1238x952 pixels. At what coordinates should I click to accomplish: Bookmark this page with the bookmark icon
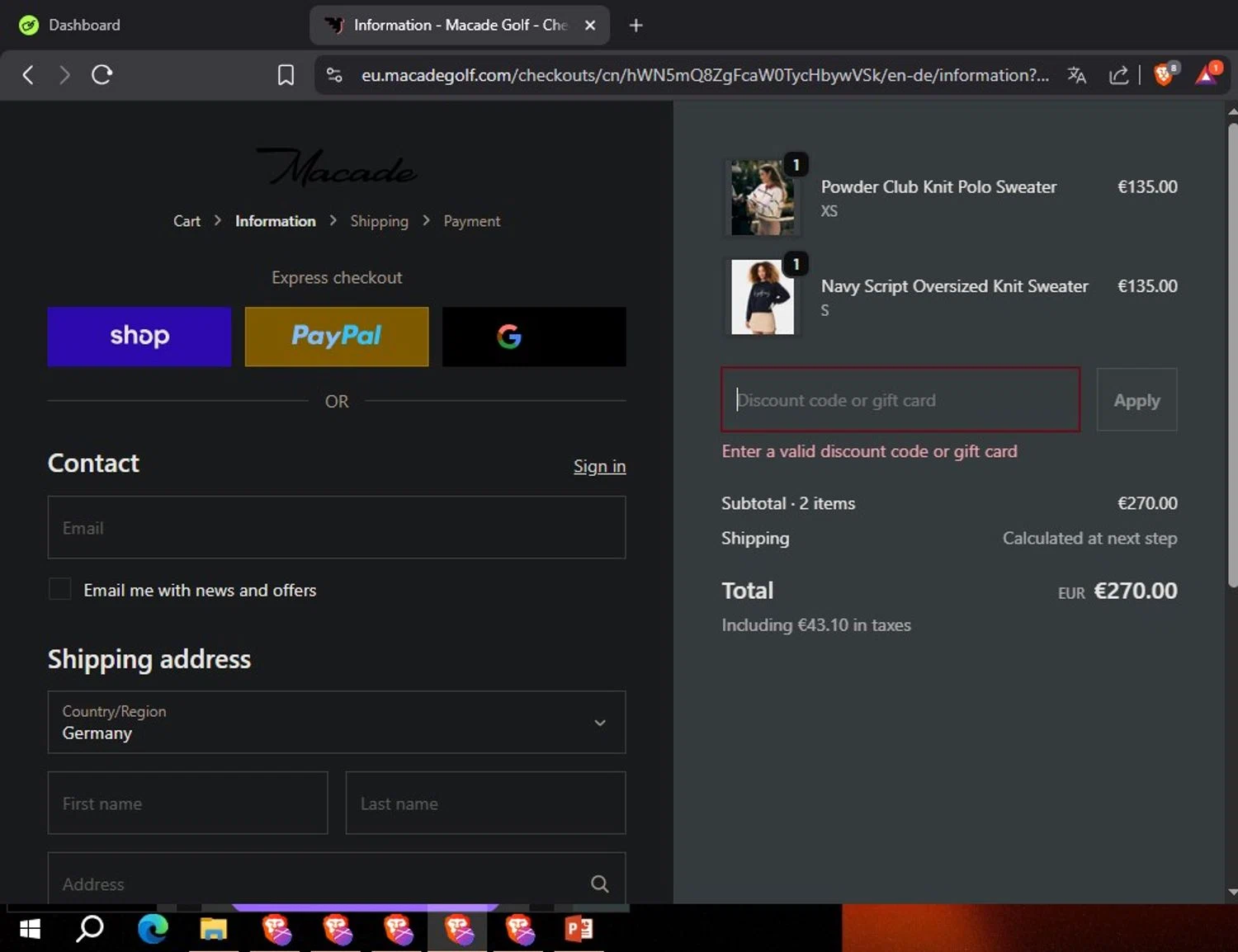click(286, 75)
